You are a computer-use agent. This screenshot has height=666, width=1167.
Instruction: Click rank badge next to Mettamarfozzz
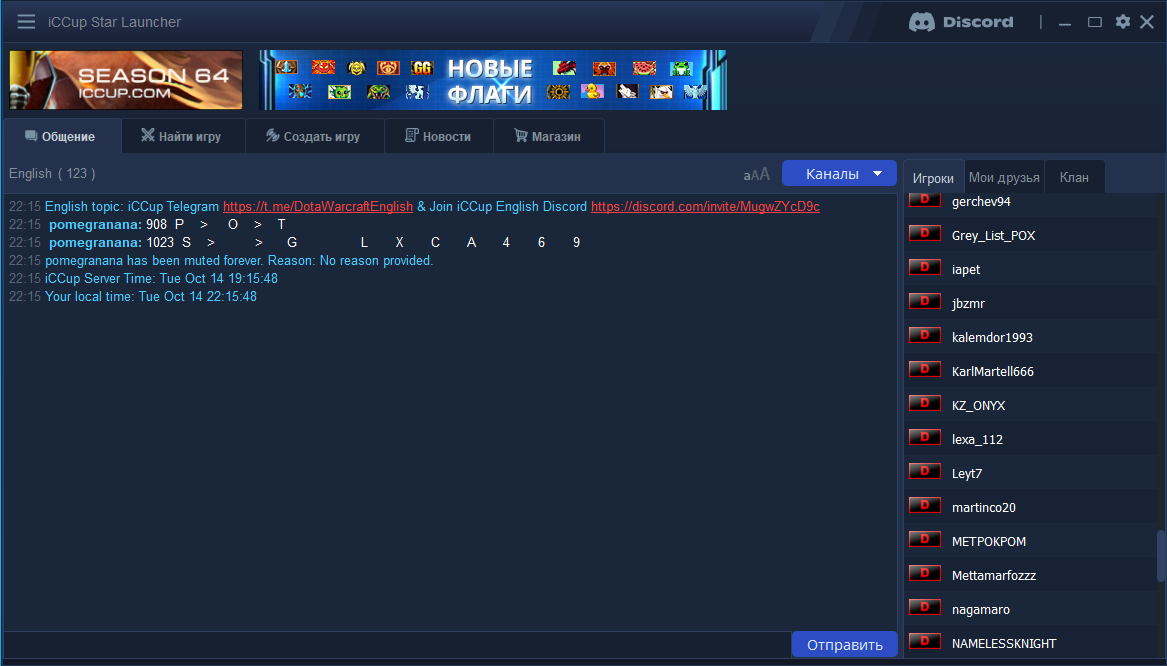tap(925, 573)
